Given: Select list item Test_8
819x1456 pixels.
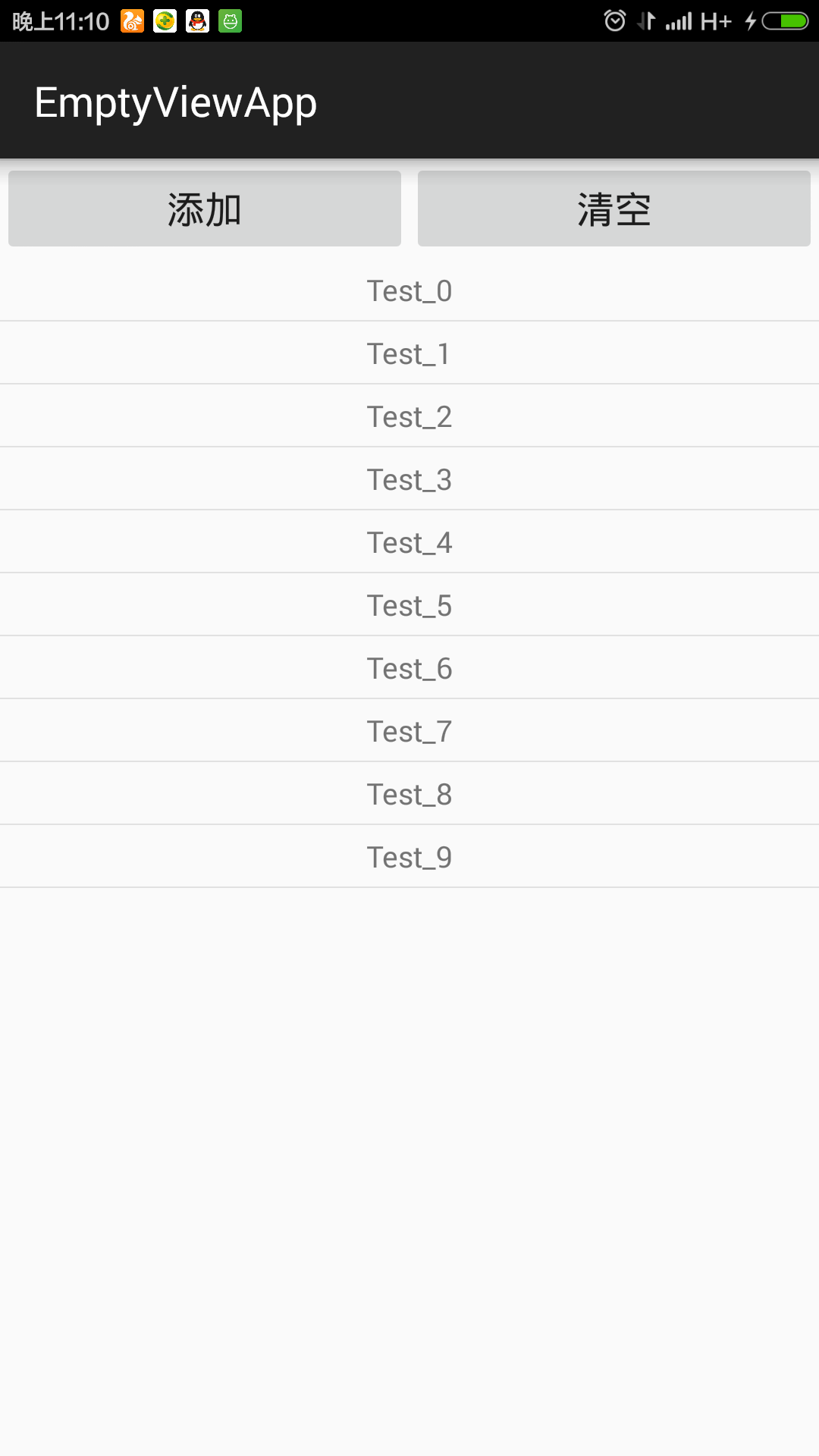Looking at the screenshot, I should 409,794.
